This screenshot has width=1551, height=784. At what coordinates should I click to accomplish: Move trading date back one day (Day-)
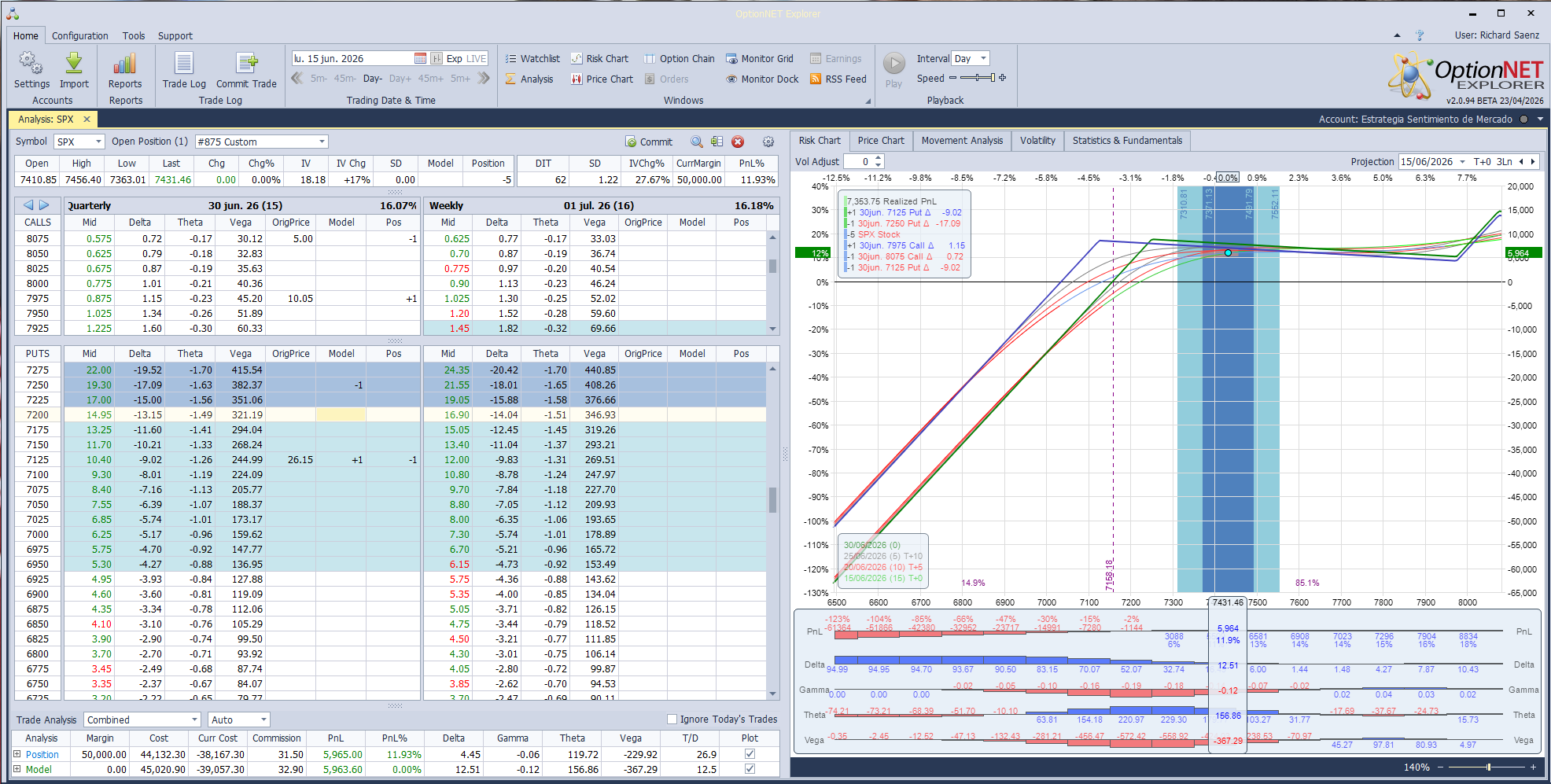pyautogui.click(x=373, y=78)
